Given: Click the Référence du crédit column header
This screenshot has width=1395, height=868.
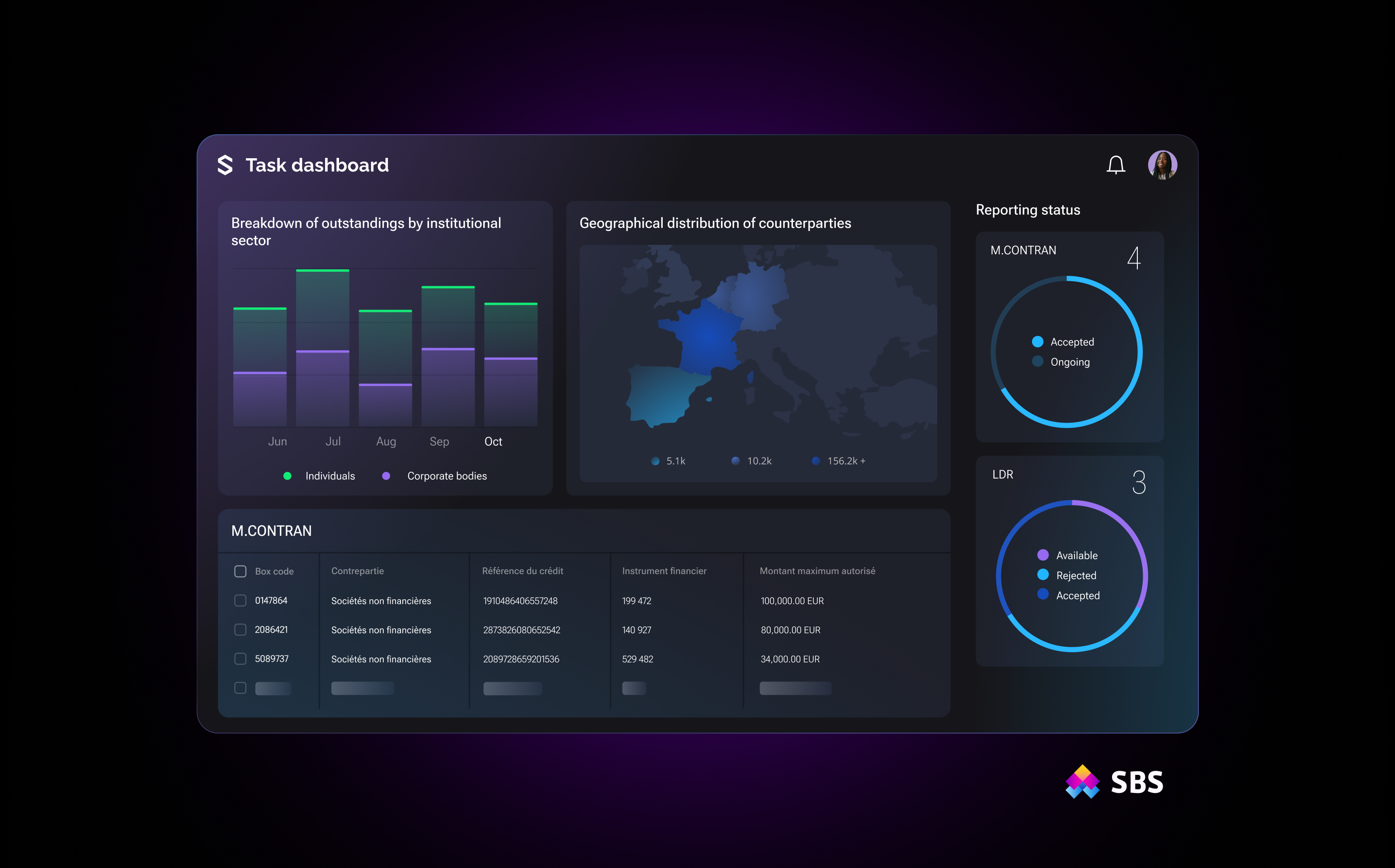Looking at the screenshot, I should (x=522, y=571).
